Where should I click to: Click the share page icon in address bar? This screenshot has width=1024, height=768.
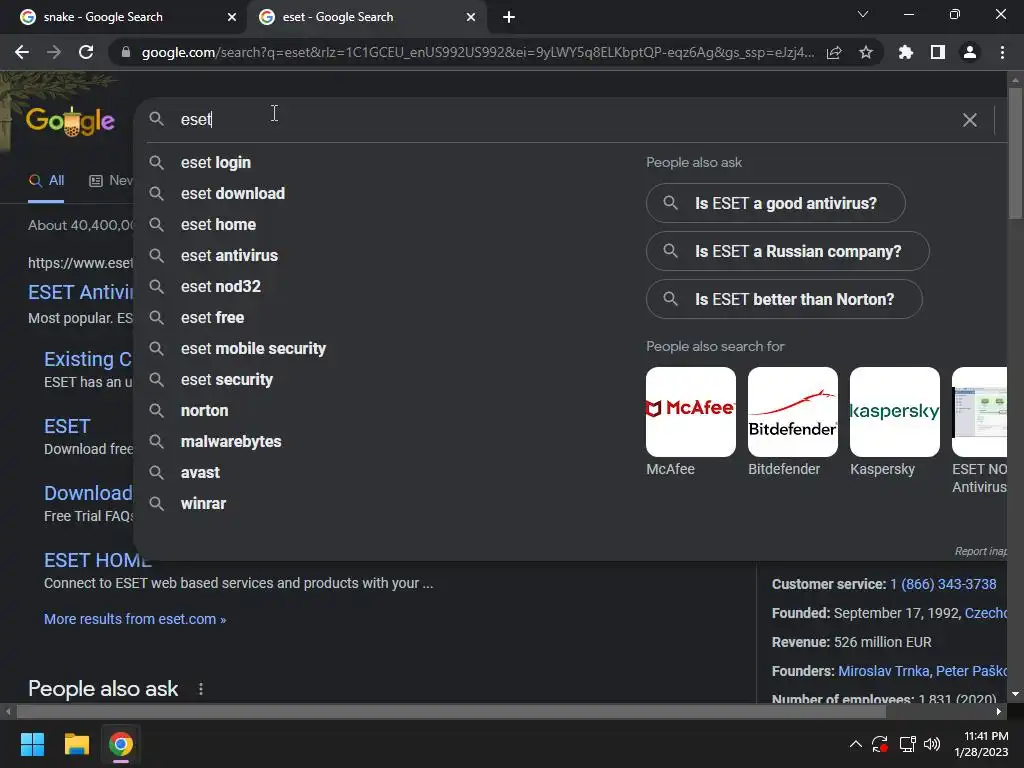834,52
